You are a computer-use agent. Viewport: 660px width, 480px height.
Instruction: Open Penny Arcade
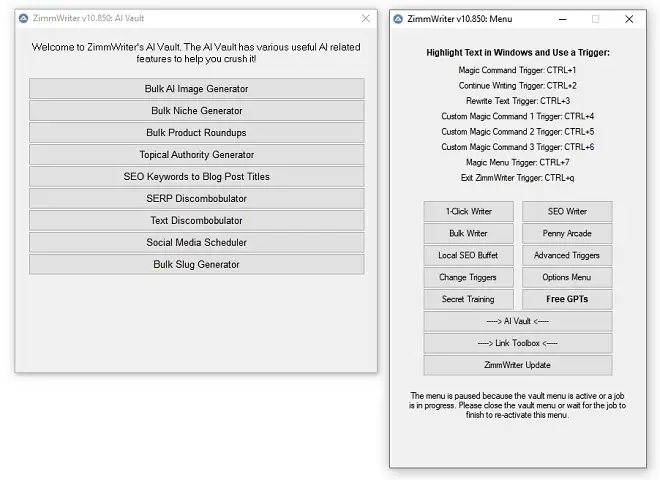(567, 234)
